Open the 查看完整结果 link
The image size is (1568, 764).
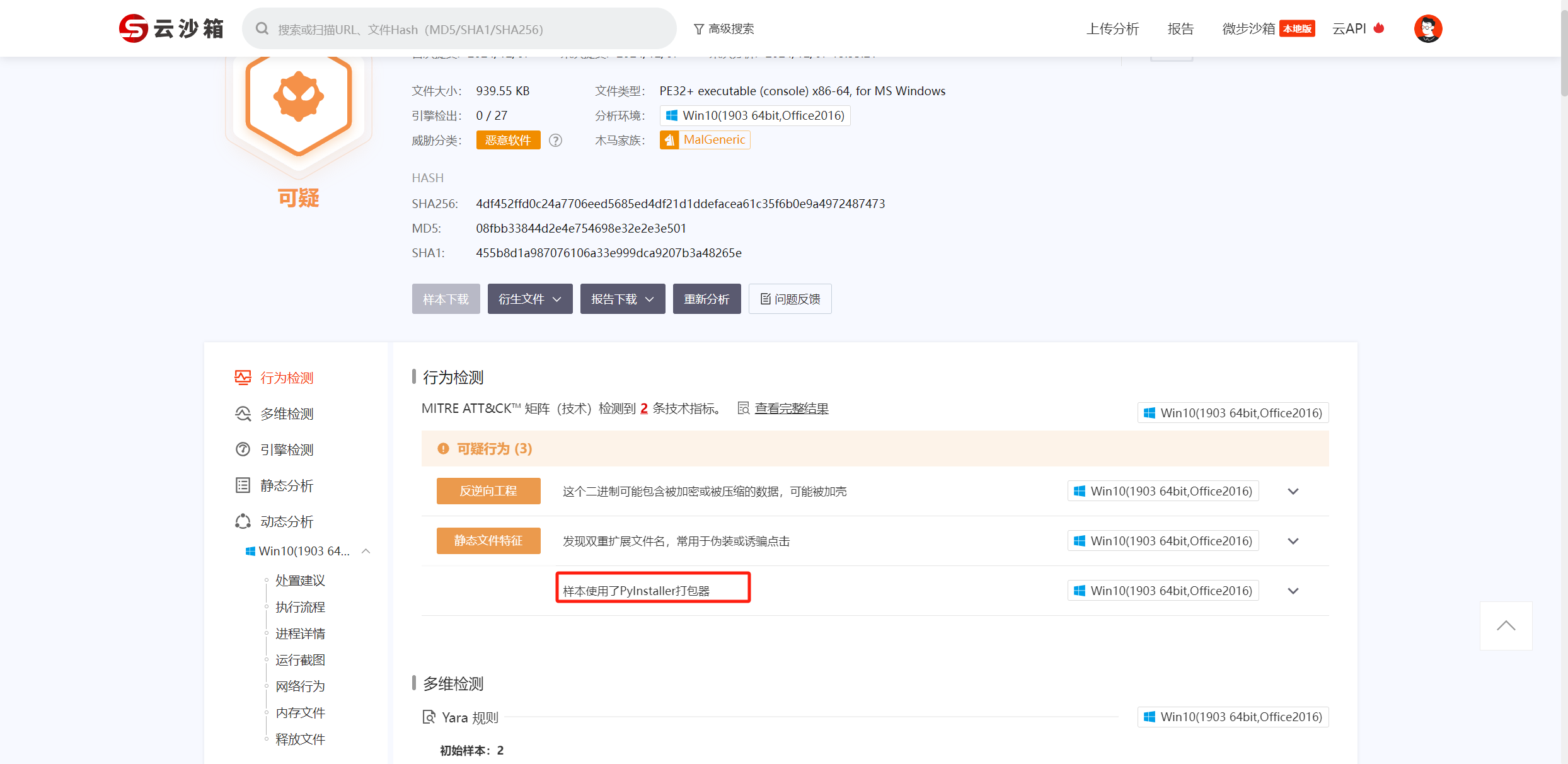791,408
